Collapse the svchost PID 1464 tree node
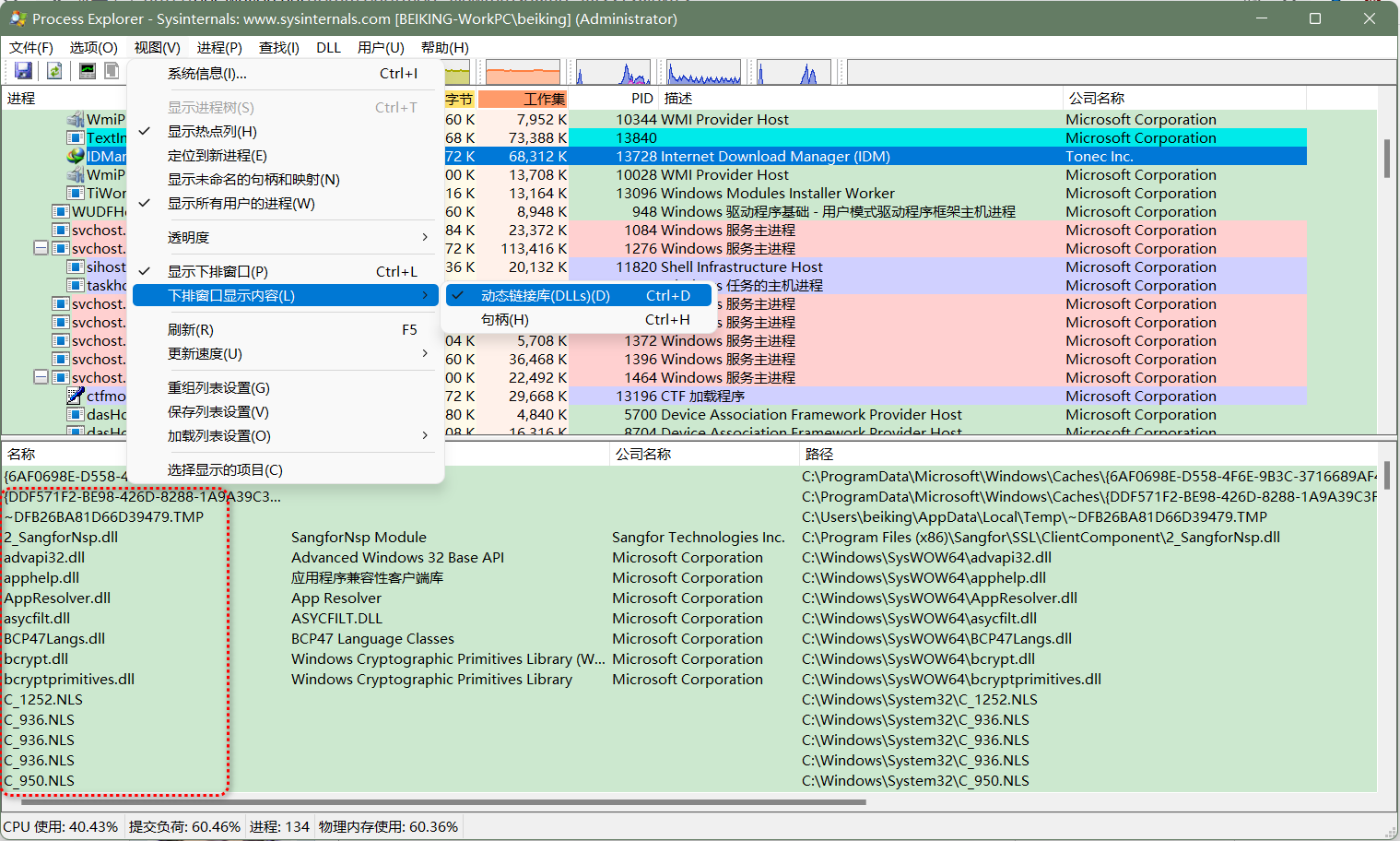1400x841 pixels. 41,377
